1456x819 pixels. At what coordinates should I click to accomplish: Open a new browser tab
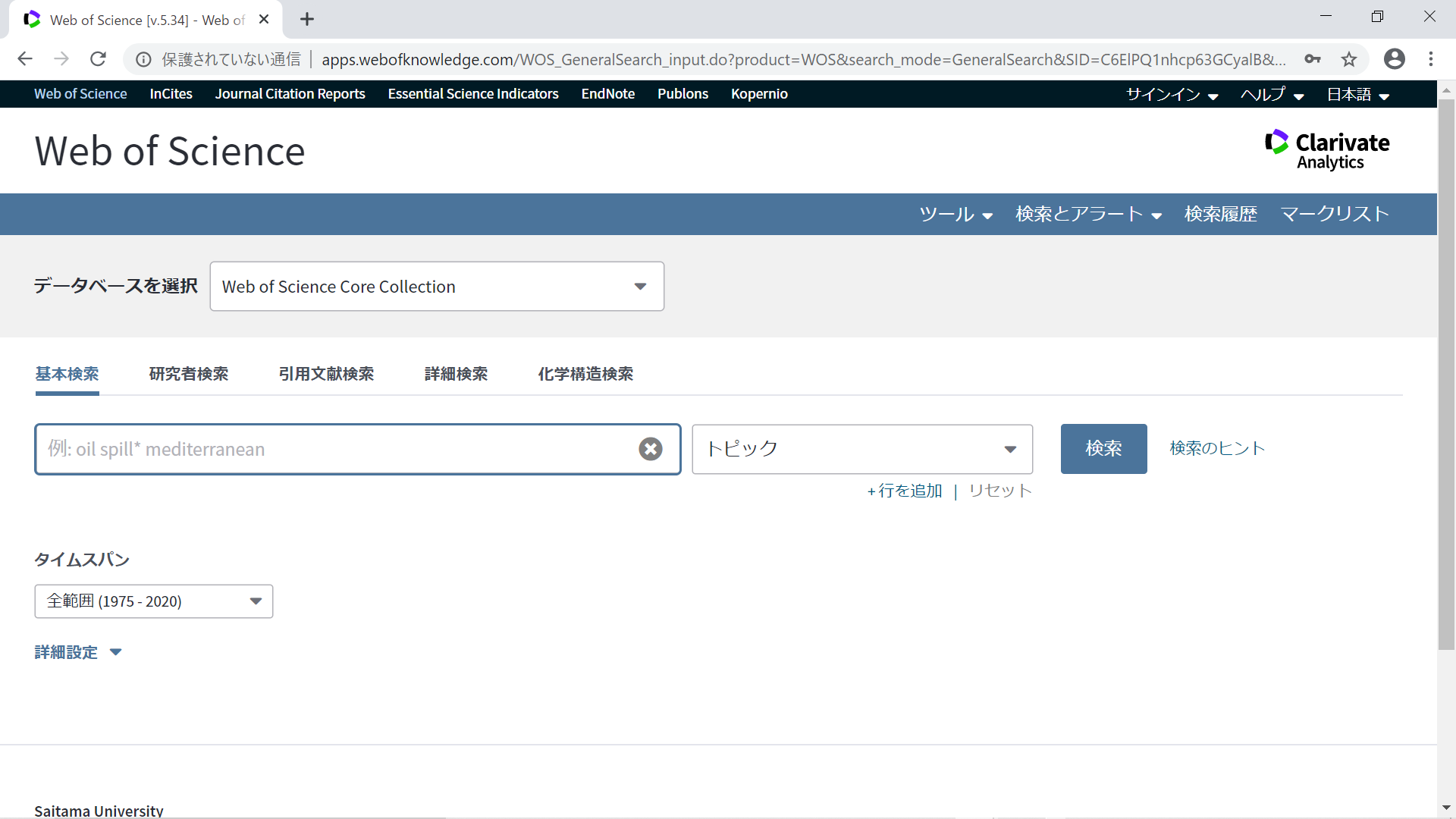(307, 20)
